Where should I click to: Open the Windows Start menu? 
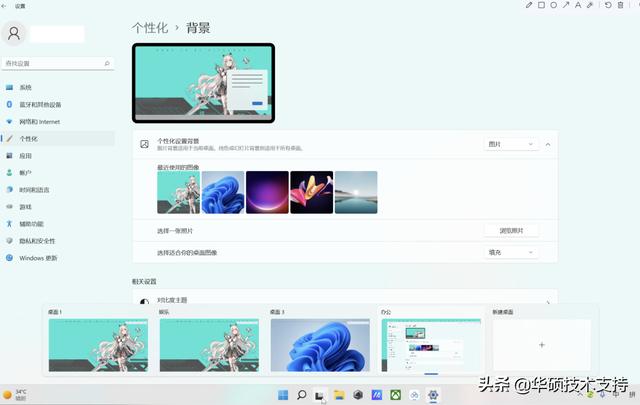pyautogui.click(x=283, y=395)
